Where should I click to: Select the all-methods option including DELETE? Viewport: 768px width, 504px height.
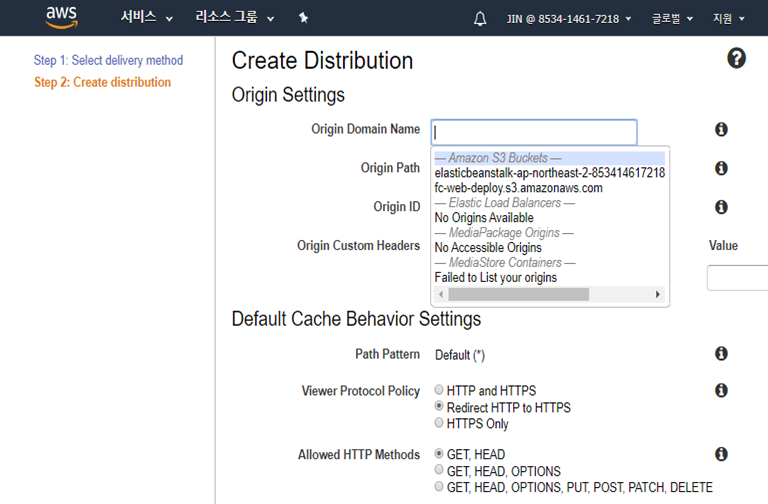[x=439, y=486]
